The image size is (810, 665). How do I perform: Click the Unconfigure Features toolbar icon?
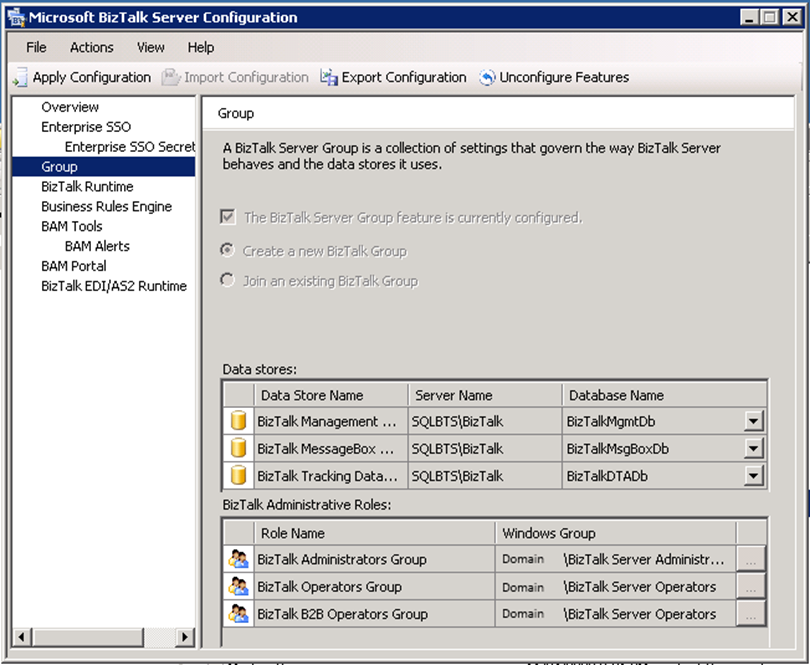(x=487, y=78)
